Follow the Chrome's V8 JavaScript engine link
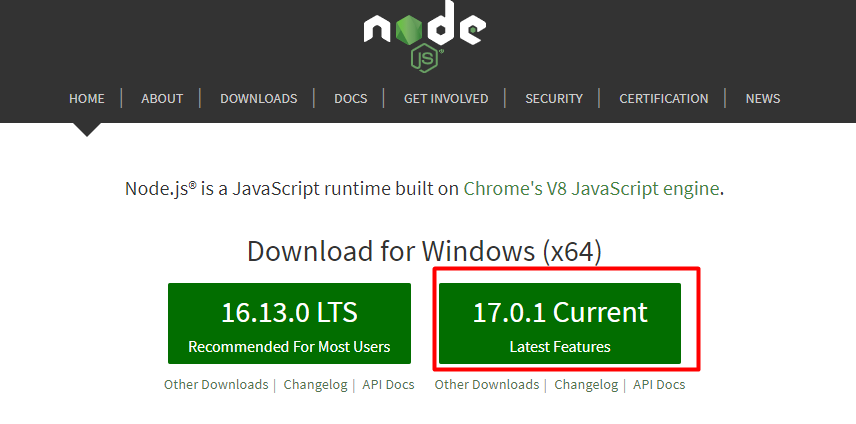The height and width of the screenshot is (424, 856). click(x=591, y=189)
